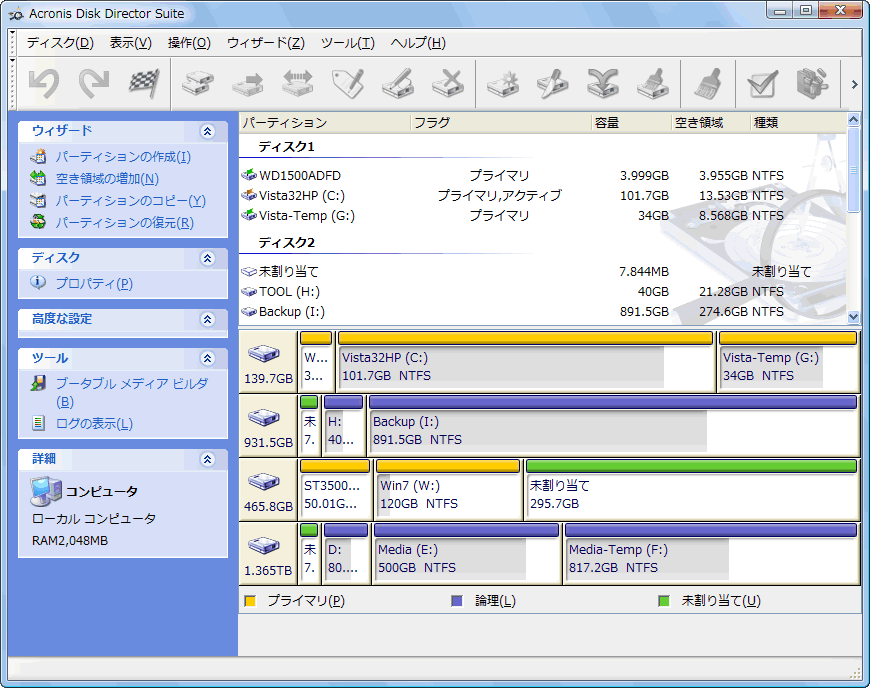
Task: Click the defragment toolbar icon
Action: (x=812, y=84)
